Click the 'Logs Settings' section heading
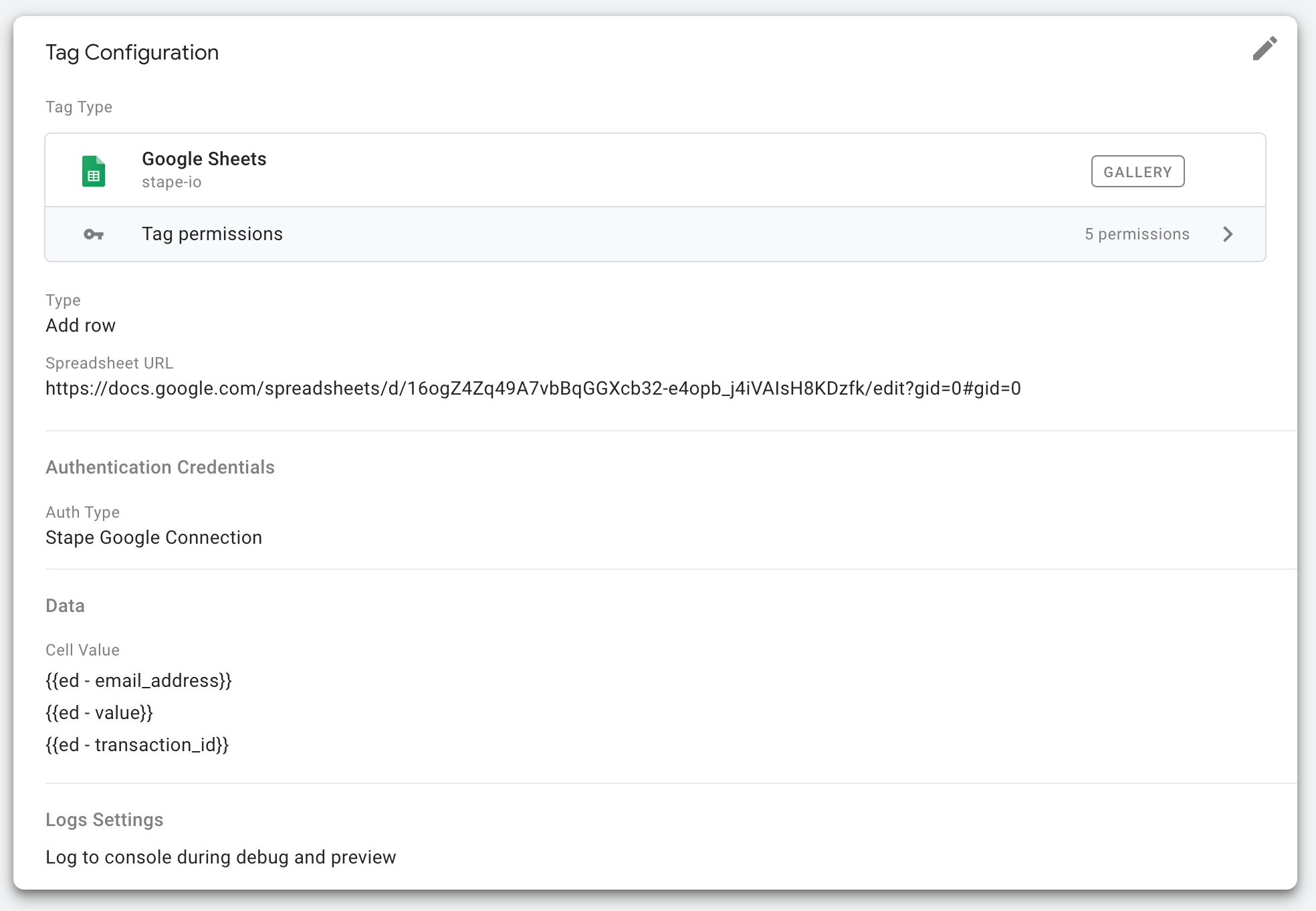The height and width of the screenshot is (911, 1316). 104,820
